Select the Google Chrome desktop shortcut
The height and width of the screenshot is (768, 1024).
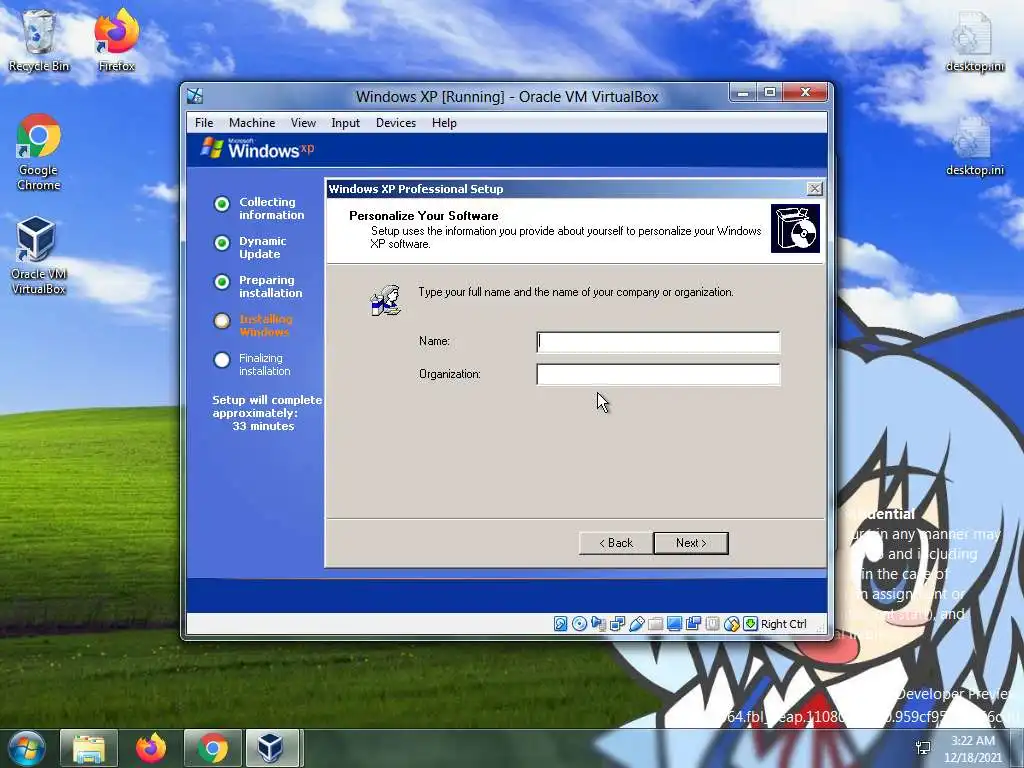tap(39, 152)
